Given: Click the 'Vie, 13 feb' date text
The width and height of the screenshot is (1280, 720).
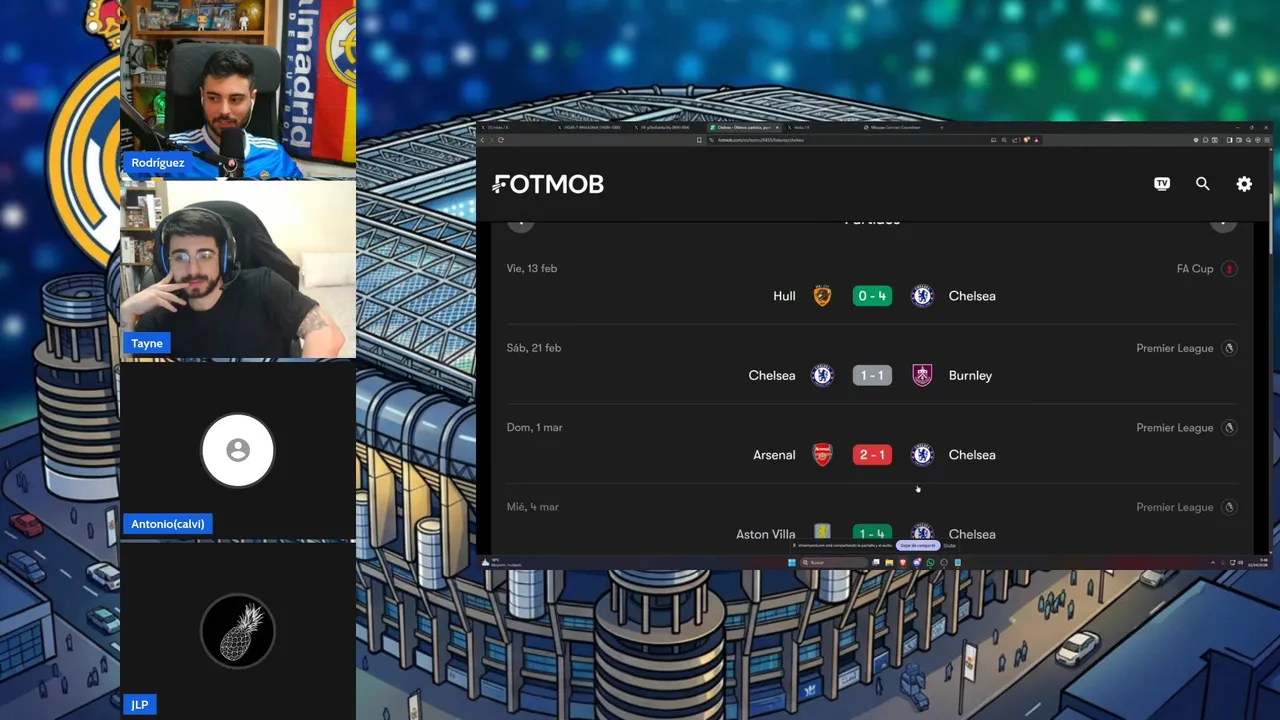Looking at the screenshot, I should [x=532, y=268].
